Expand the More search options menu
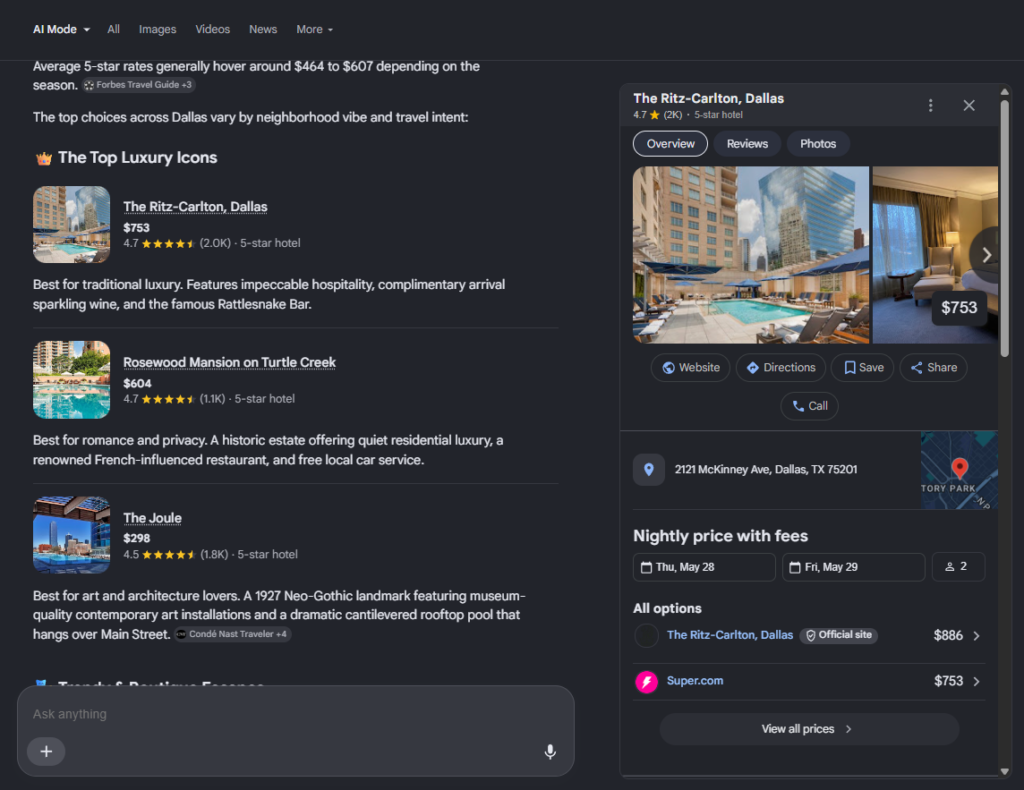 point(315,29)
